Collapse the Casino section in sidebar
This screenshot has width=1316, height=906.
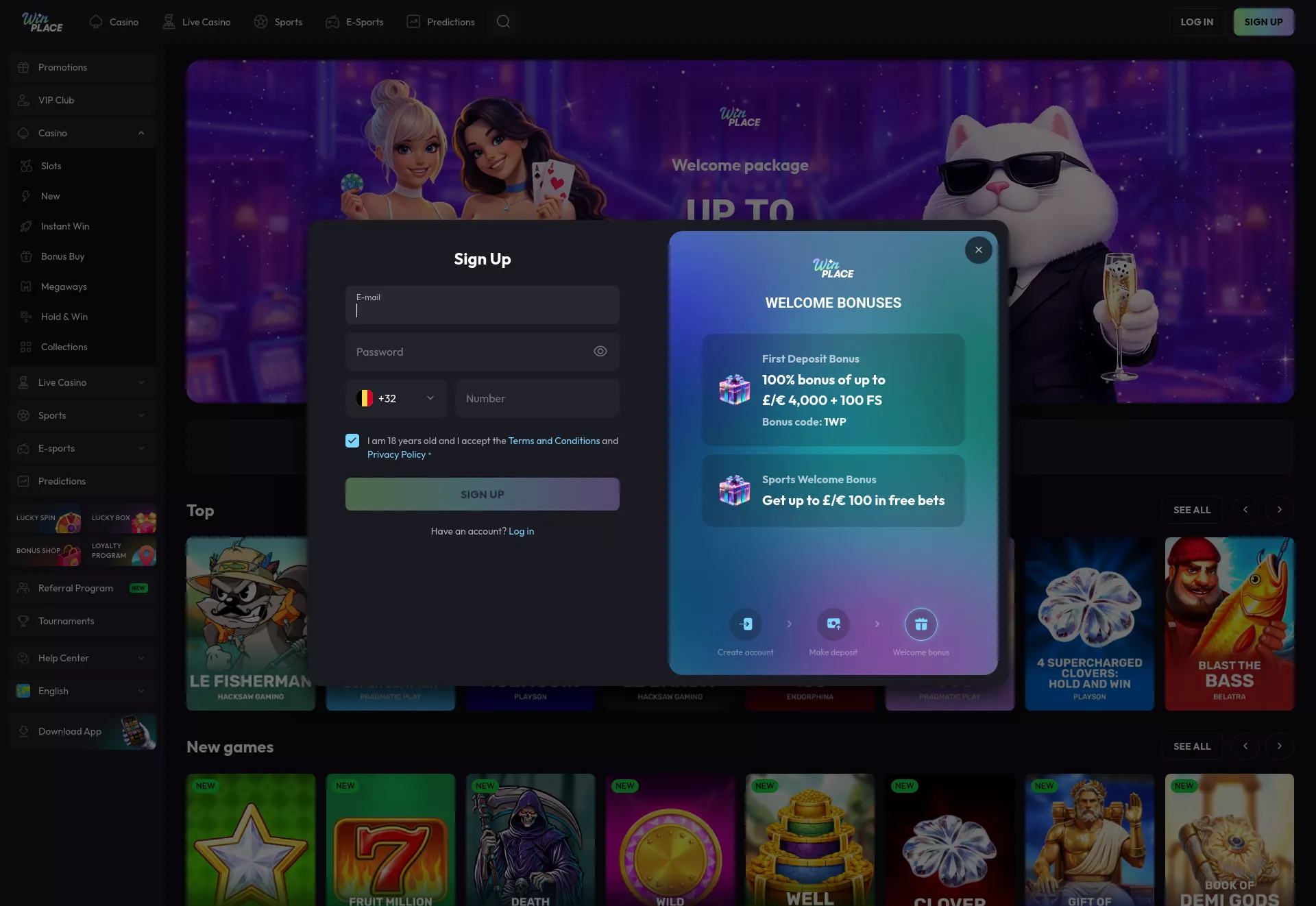point(141,133)
